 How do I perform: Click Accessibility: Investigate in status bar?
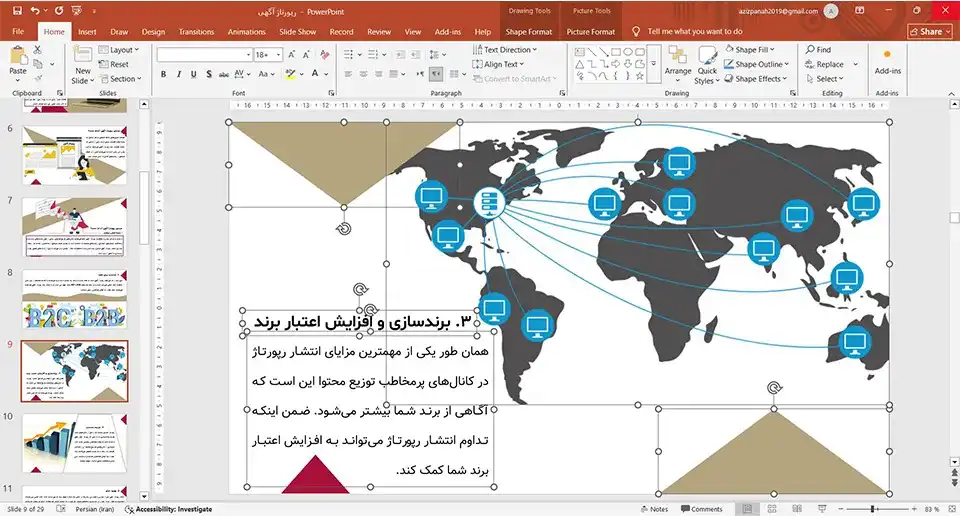click(168, 509)
